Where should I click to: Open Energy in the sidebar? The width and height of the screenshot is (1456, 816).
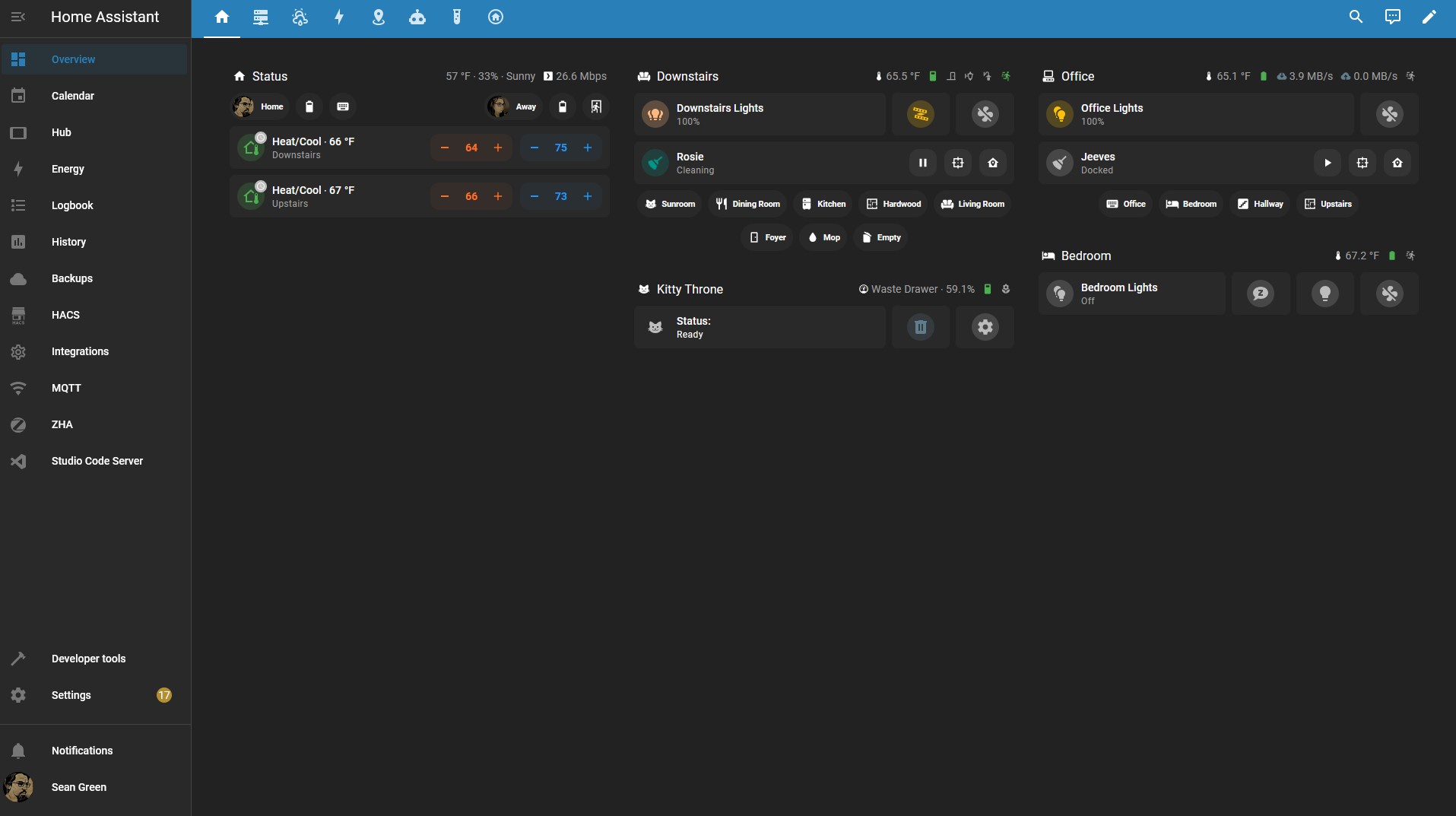click(x=94, y=169)
